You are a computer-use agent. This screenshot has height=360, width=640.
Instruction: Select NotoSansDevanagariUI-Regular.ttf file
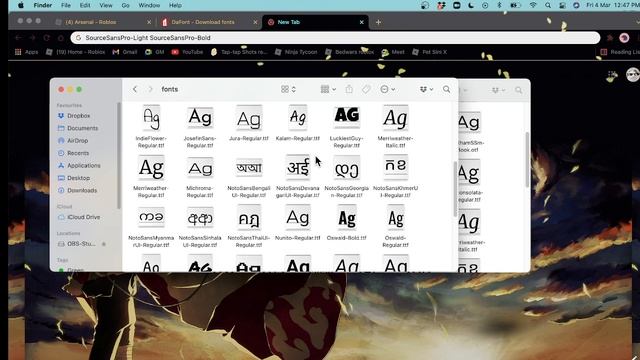point(298,177)
